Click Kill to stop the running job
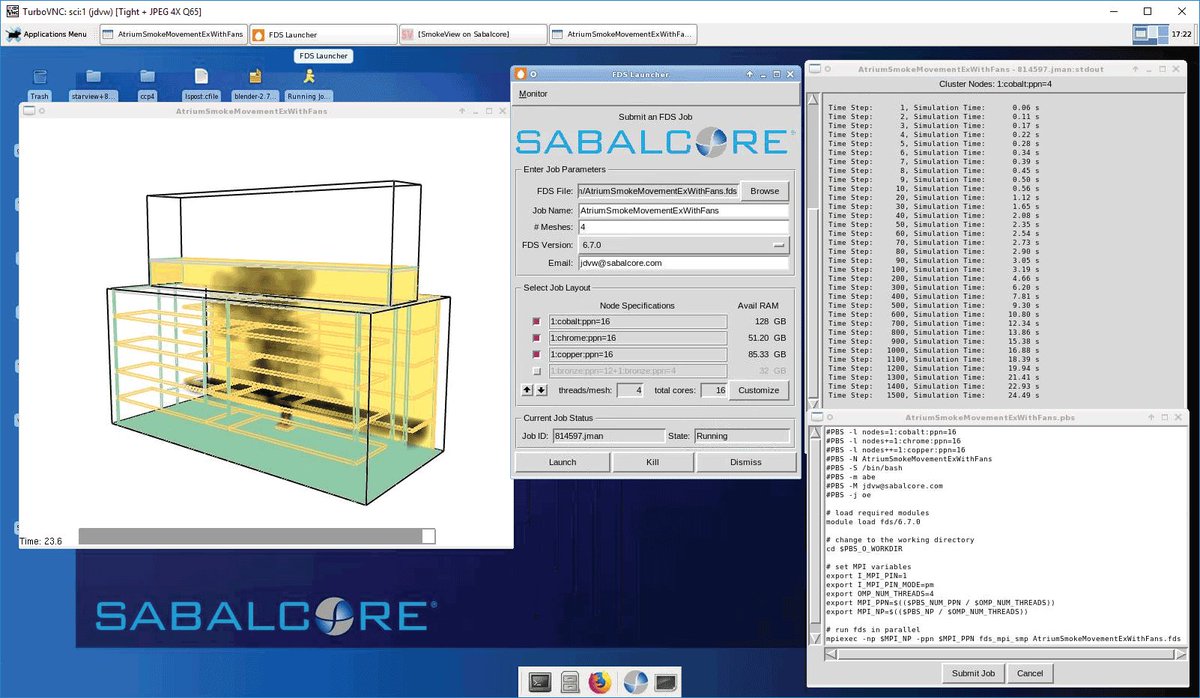The width and height of the screenshot is (1200, 698). (654, 461)
